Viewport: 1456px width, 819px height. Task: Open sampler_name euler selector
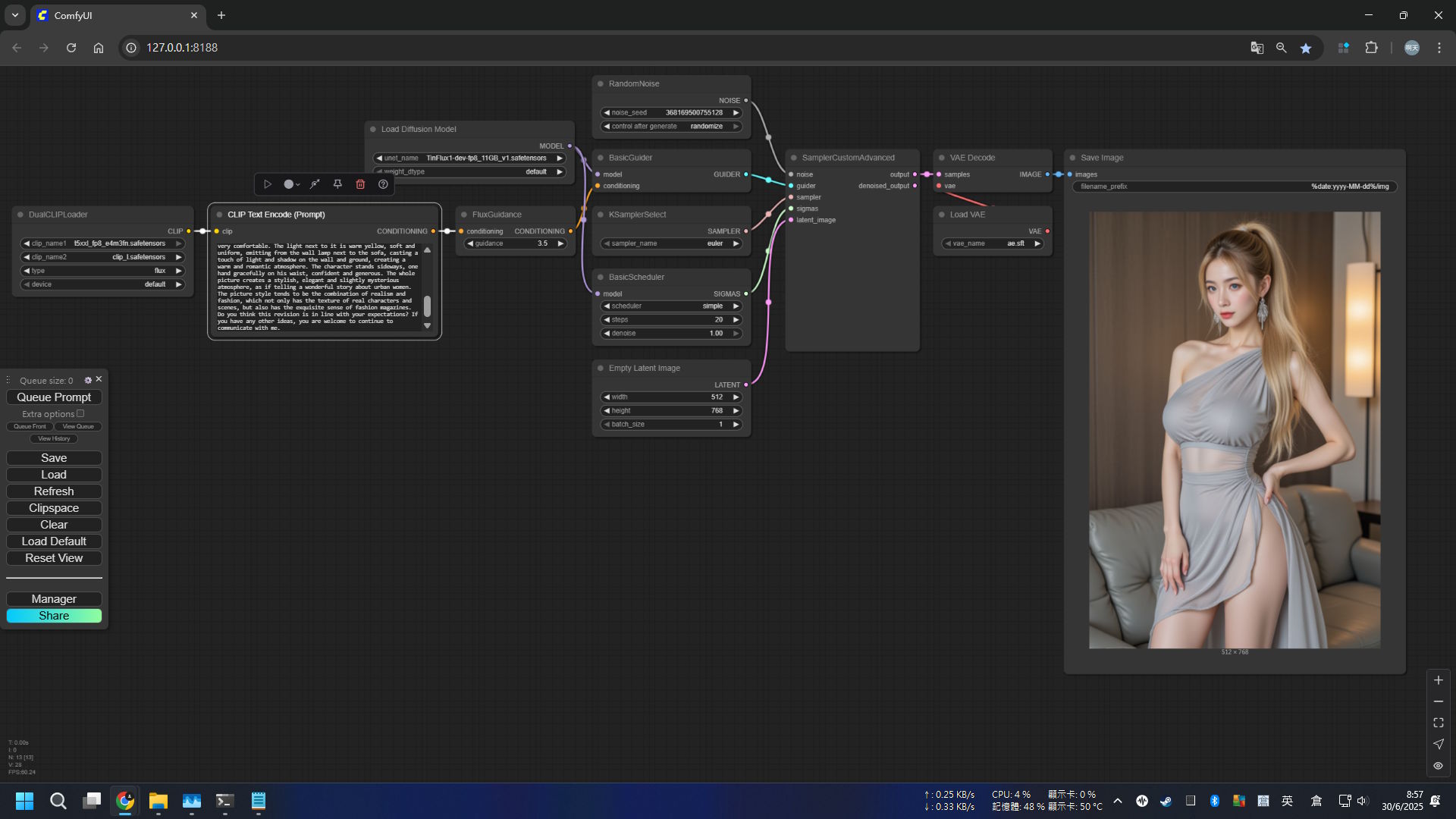[671, 243]
